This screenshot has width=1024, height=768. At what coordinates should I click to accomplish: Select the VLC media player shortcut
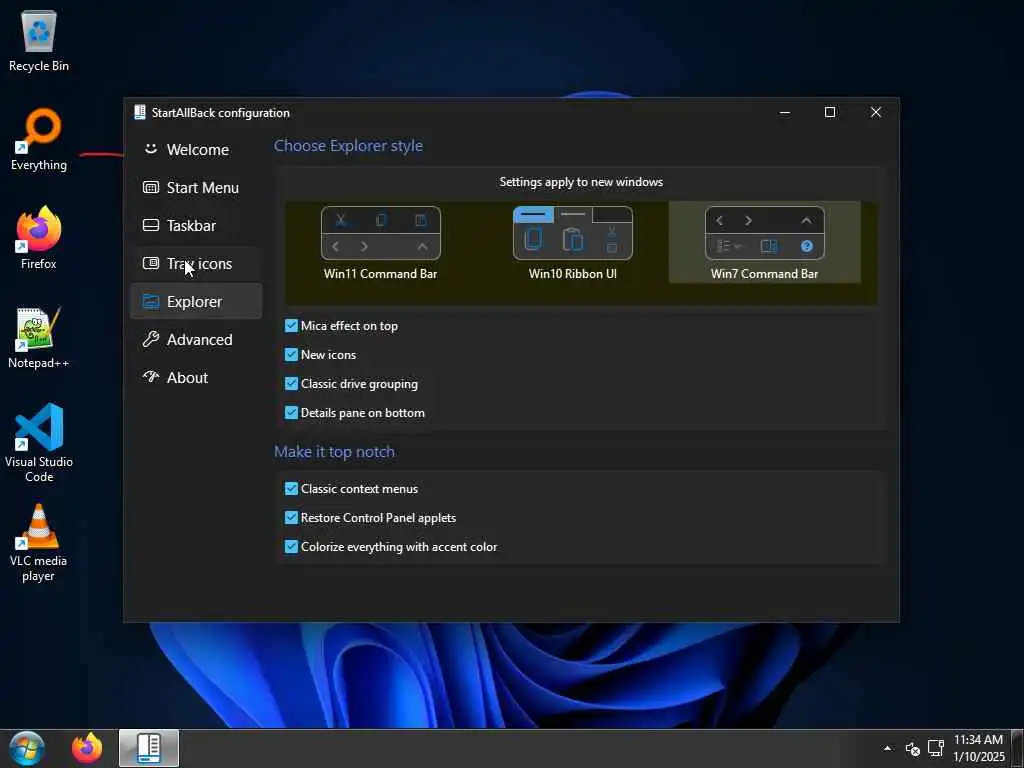tap(39, 543)
